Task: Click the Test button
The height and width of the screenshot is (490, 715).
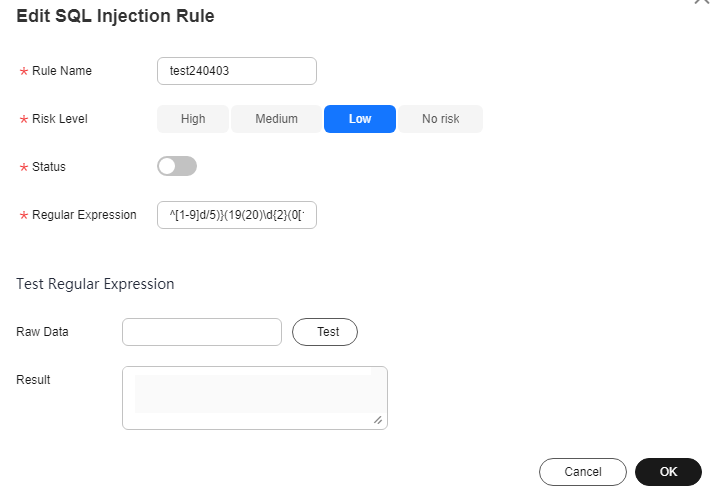Action: coord(325,332)
